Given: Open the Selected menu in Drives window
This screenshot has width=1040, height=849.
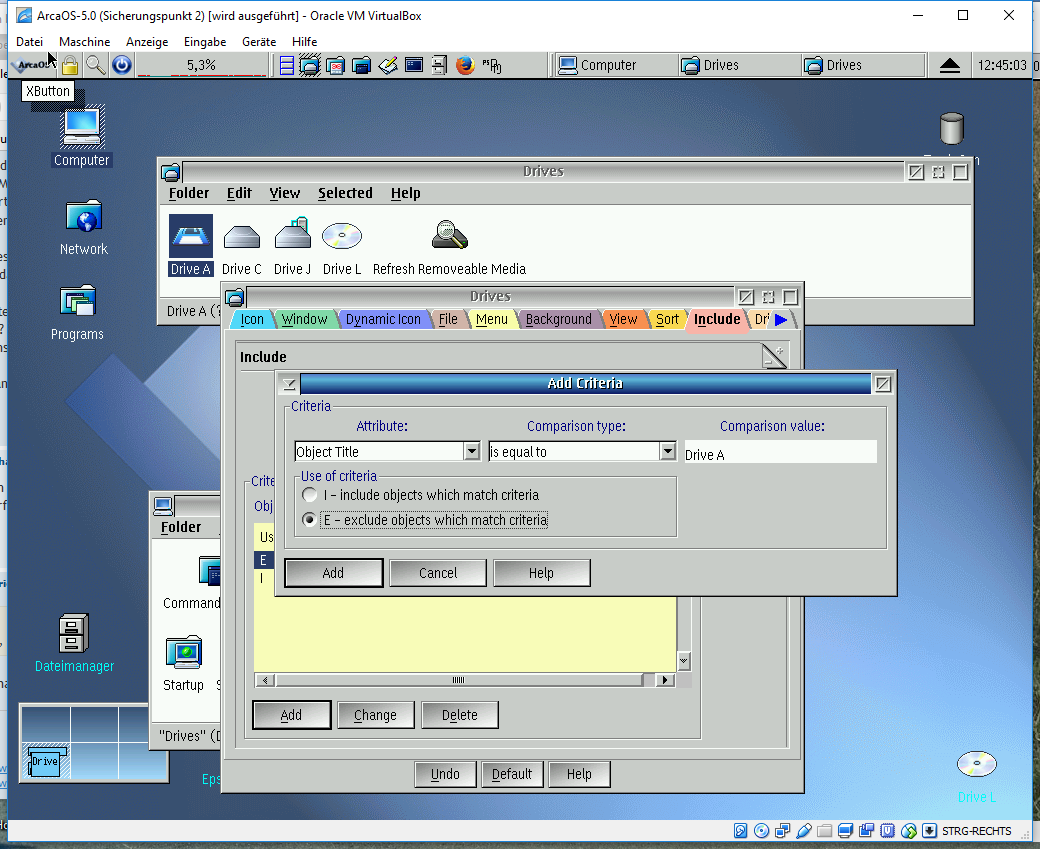Looking at the screenshot, I should 345,193.
